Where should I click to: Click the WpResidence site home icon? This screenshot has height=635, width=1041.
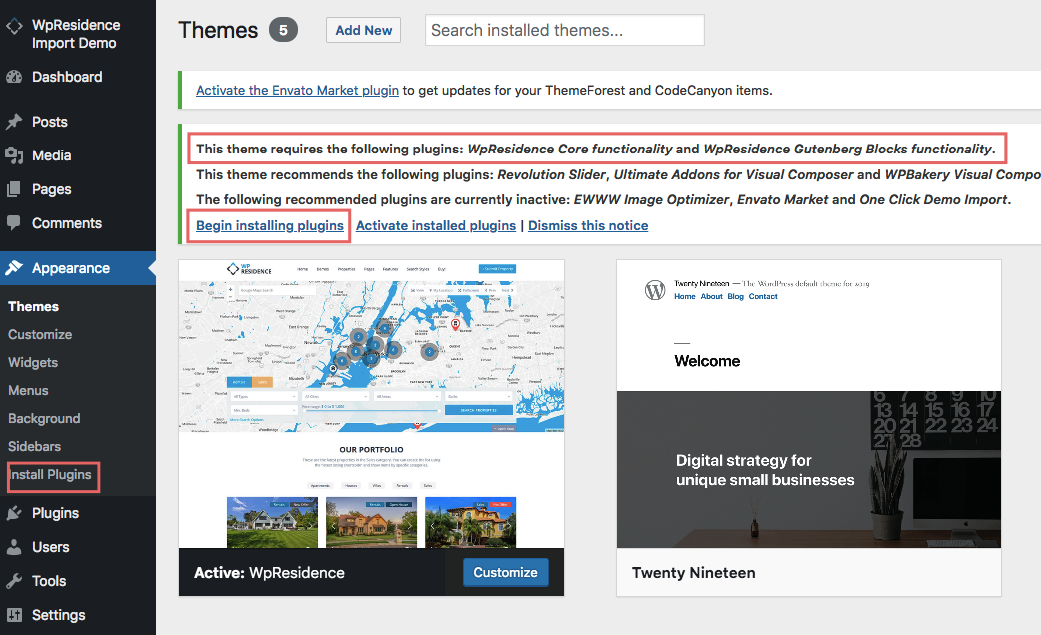tap(14, 26)
